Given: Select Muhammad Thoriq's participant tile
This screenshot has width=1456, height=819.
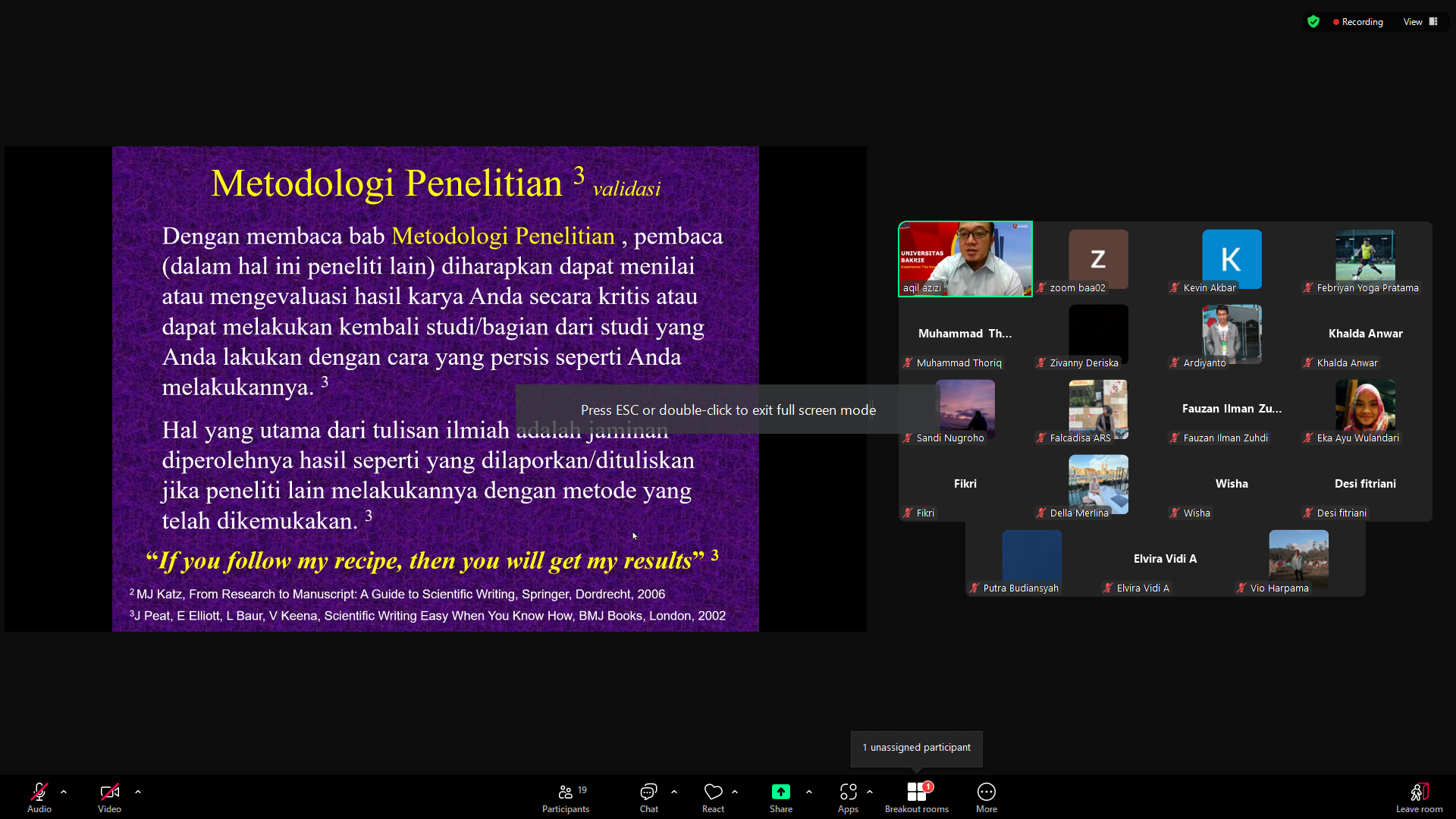Looking at the screenshot, I should [965, 334].
